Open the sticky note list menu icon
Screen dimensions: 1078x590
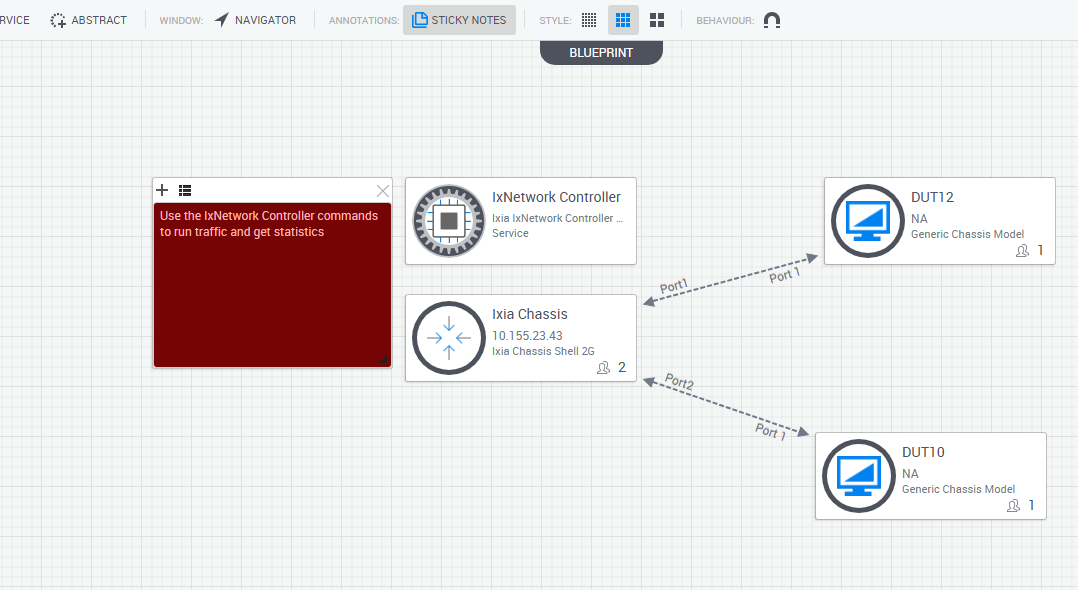coord(185,190)
